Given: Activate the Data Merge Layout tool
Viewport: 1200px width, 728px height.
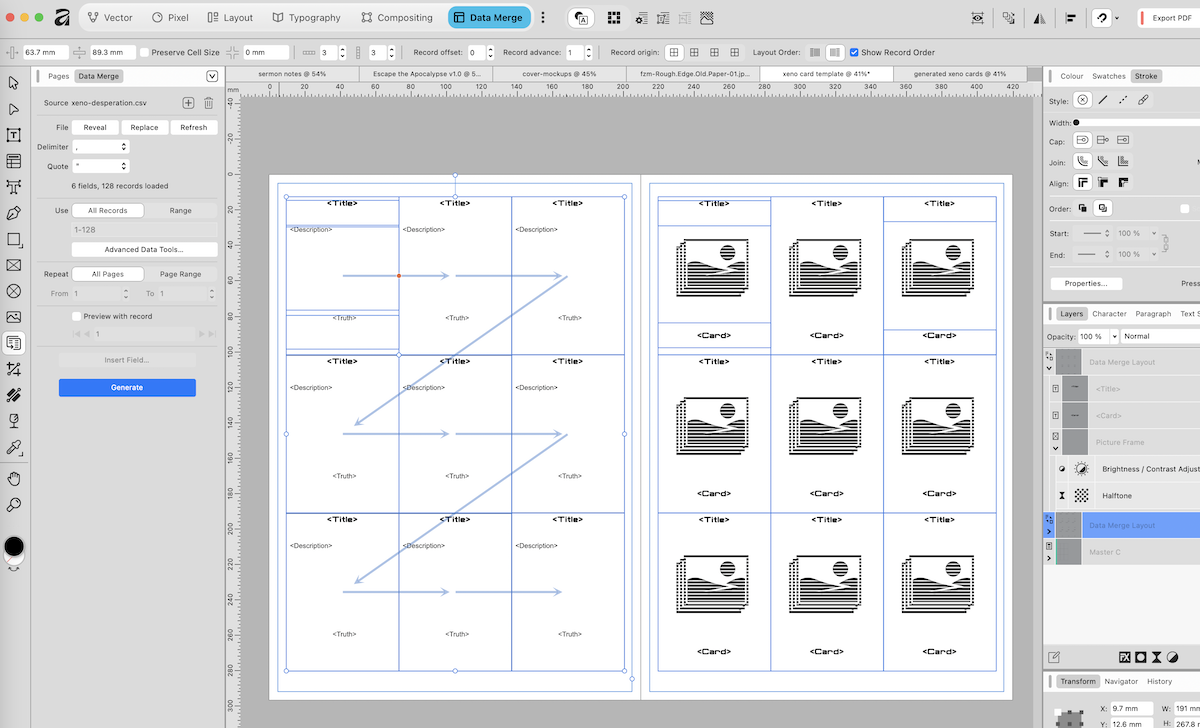Looking at the screenshot, I should tap(14, 342).
